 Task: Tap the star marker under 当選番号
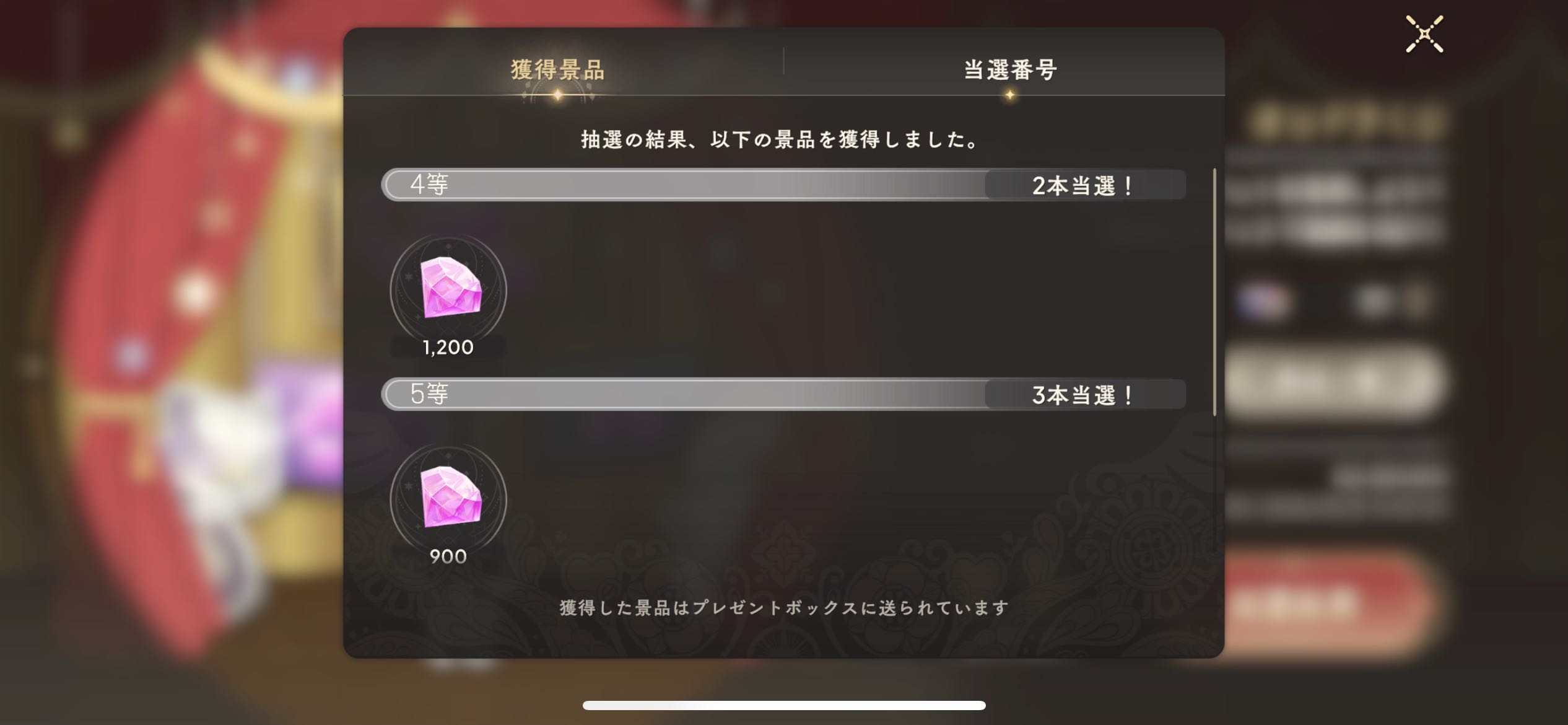(x=1010, y=95)
